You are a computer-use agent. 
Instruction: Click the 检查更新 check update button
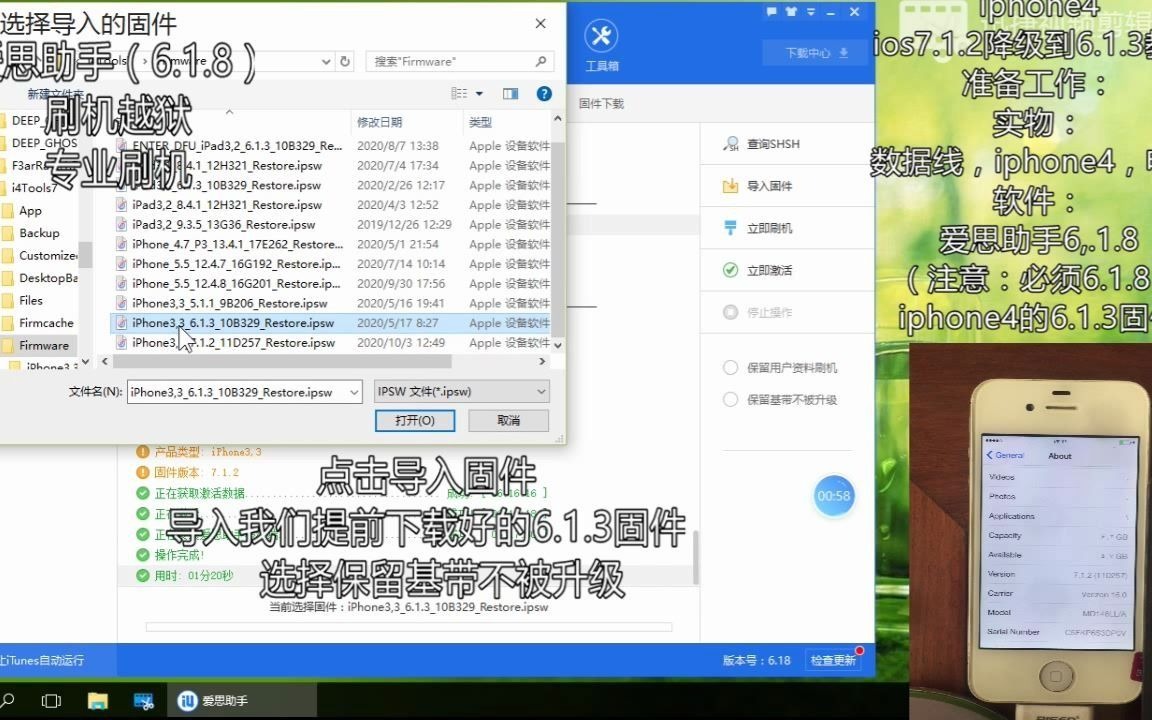(x=832, y=660)
